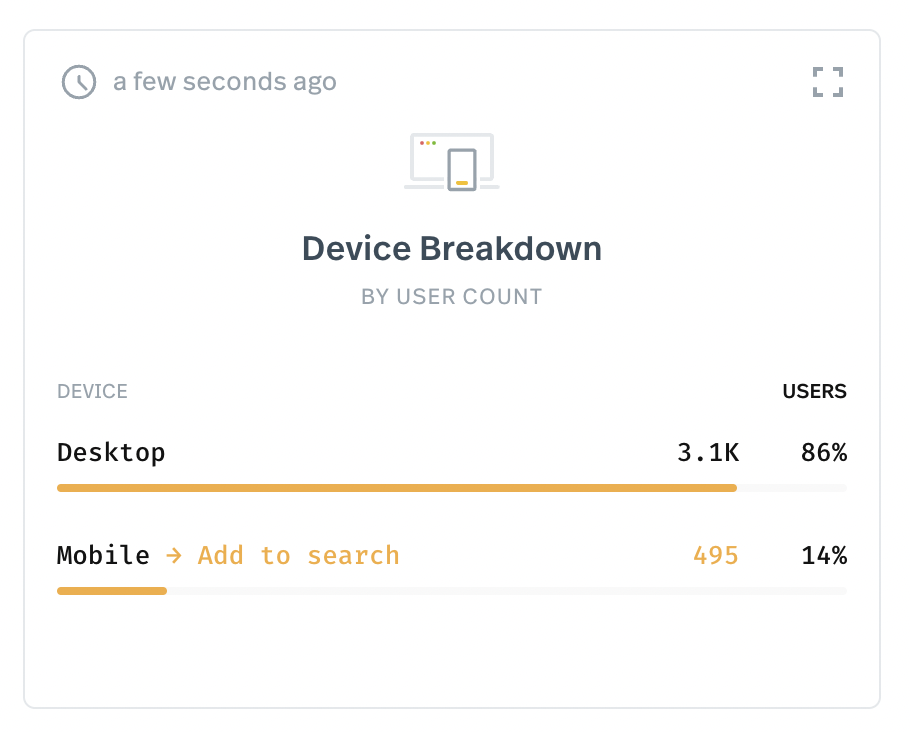Click the Add to search link

click(x=298, y=556)
